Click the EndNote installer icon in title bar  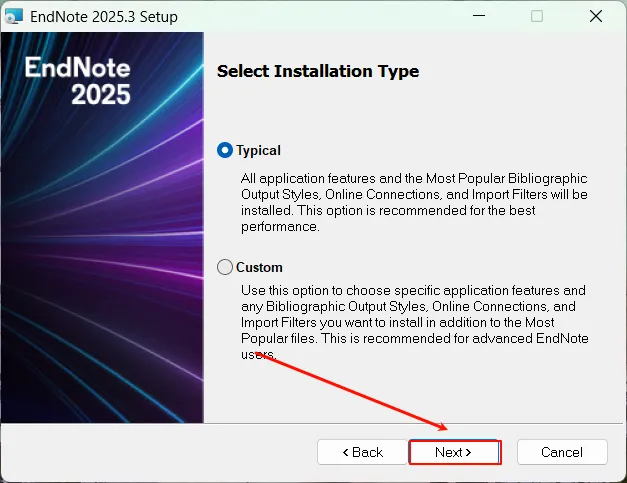[x=14, y=16]
